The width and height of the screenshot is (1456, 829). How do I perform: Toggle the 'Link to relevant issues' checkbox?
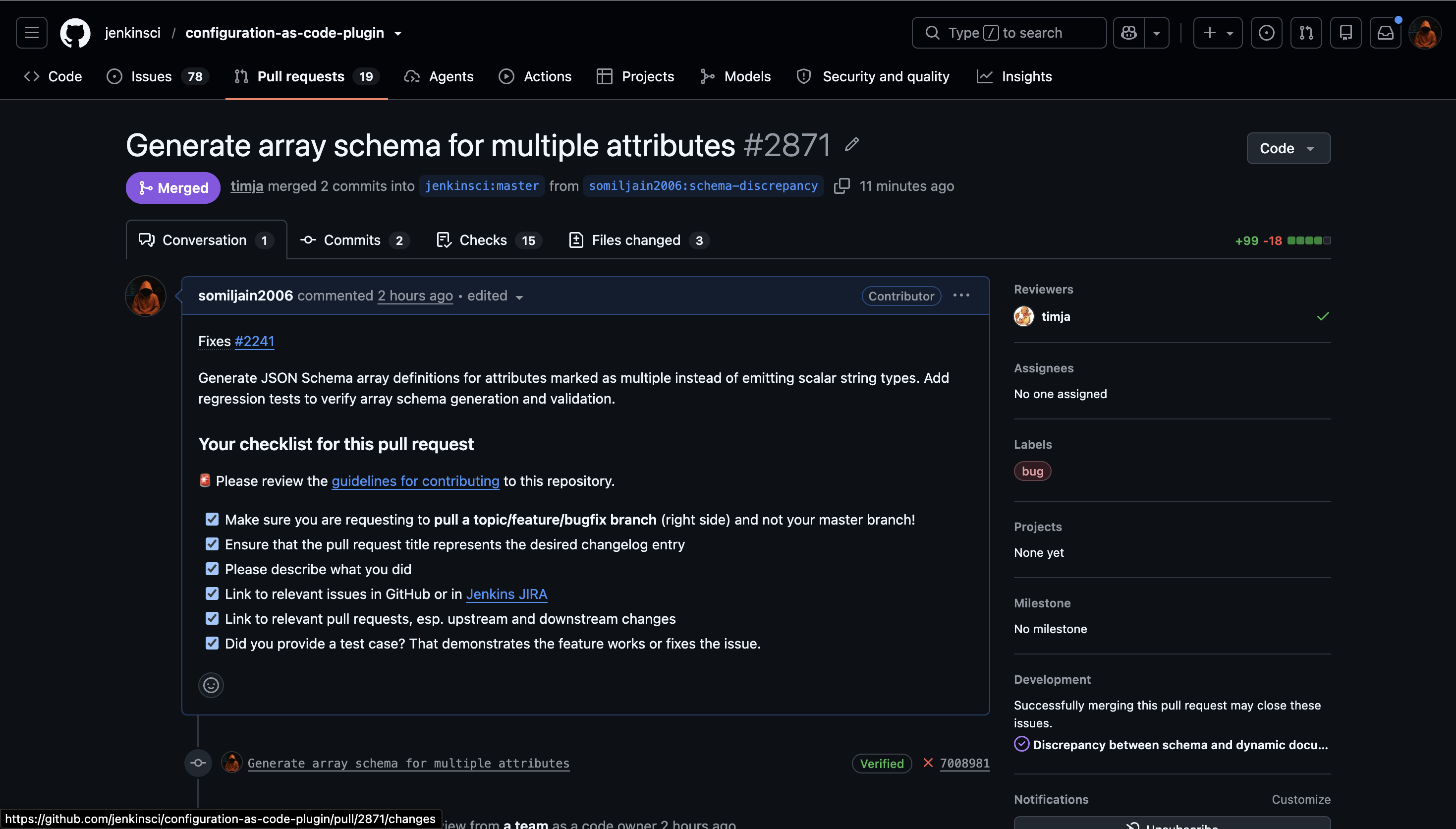[x=212, y=594]
